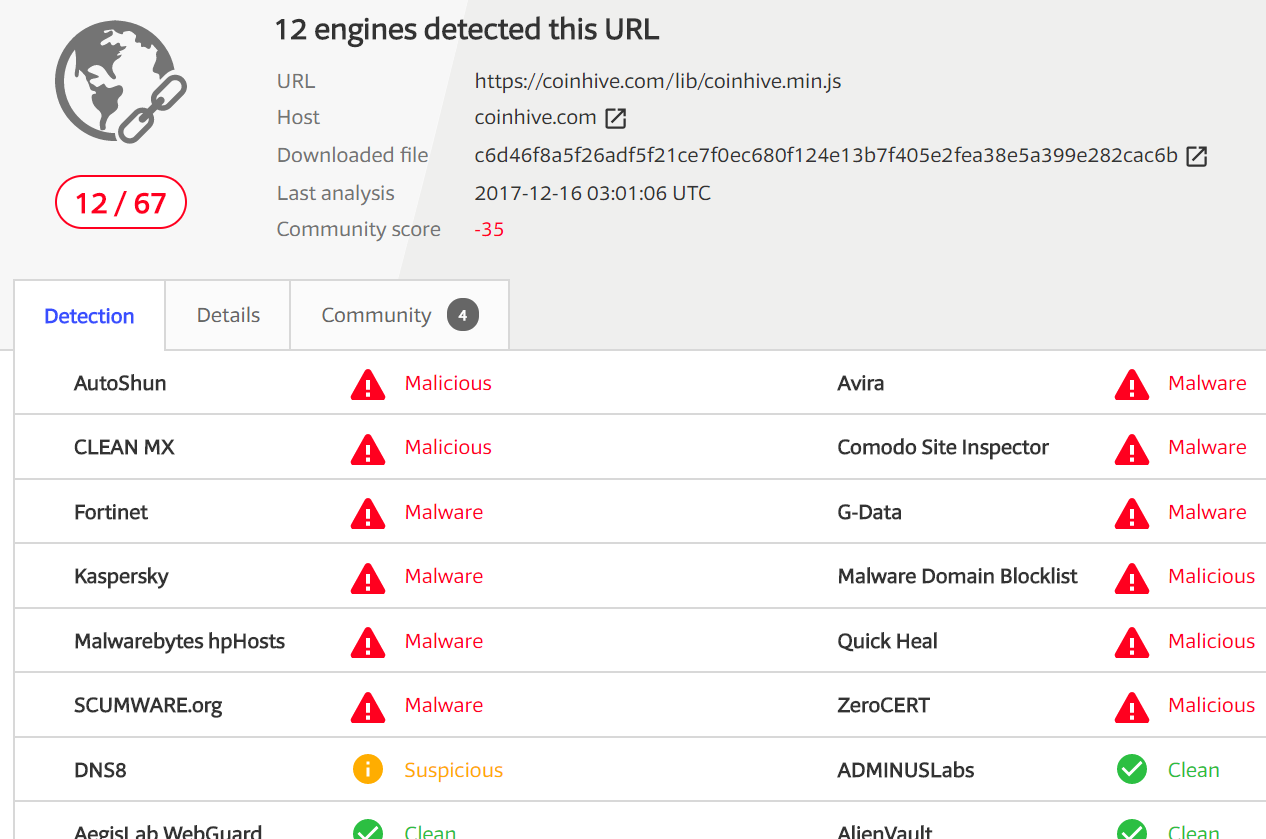Click the SCUMWARE.org engine name
The width and height of the screenshot is (1266, 839).
(148, 706)
